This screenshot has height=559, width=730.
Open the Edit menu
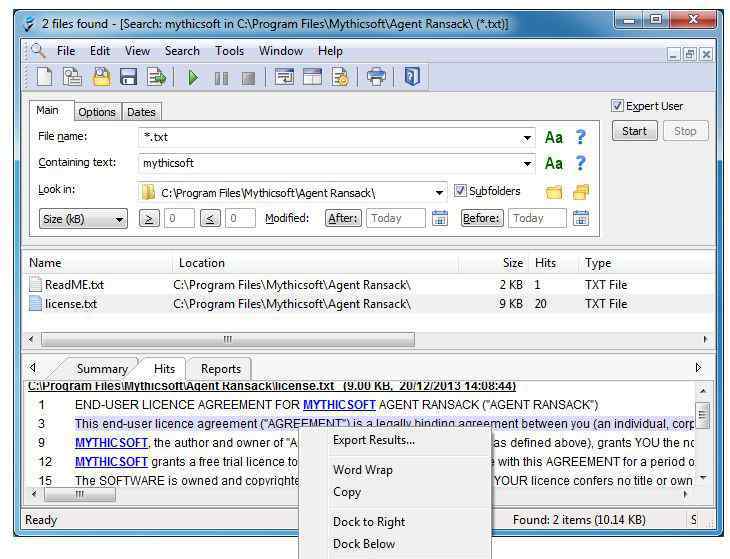pyautogui.click(x=100, y=51)
